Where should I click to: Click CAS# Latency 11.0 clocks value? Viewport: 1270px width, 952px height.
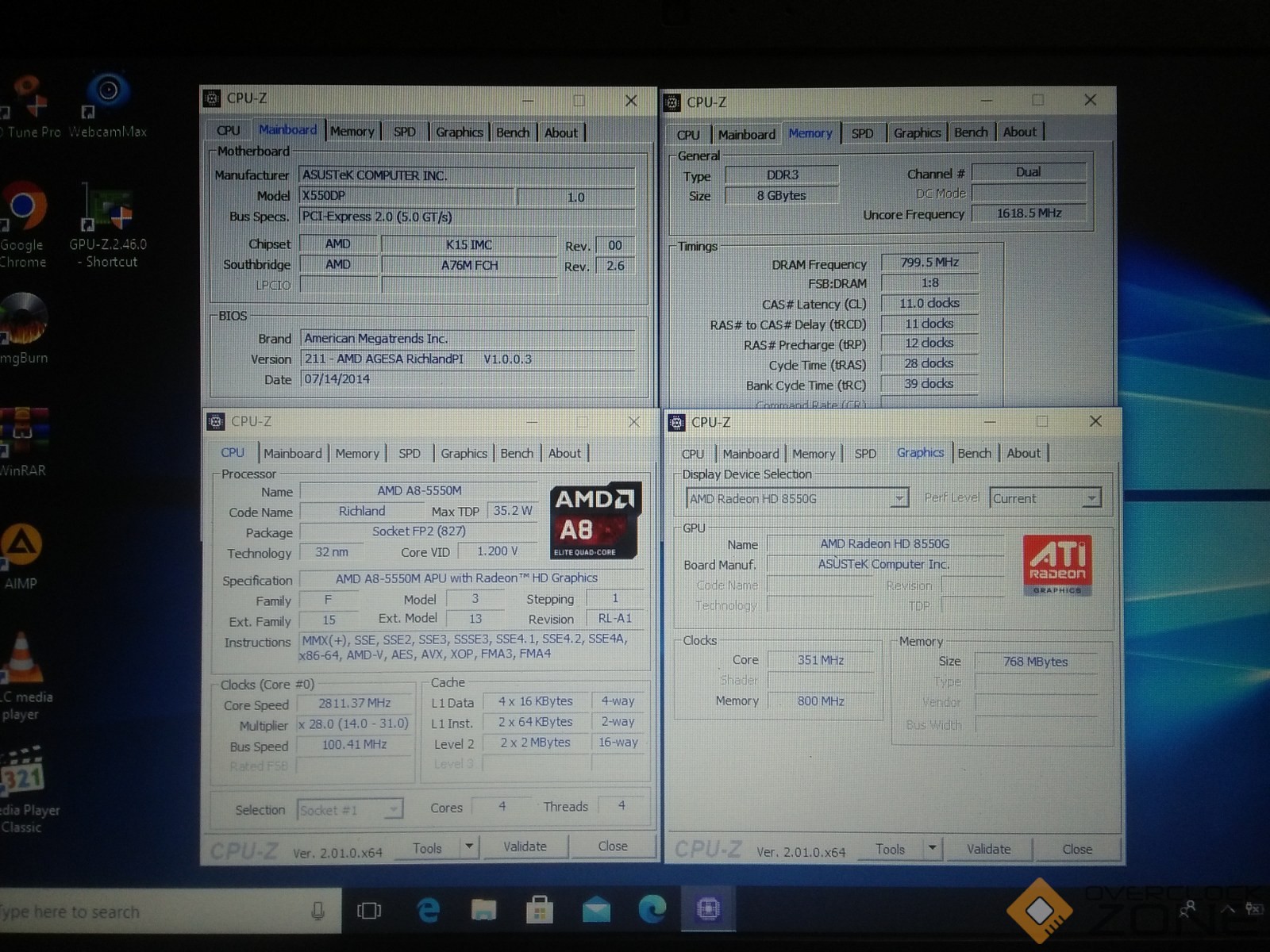929,303
